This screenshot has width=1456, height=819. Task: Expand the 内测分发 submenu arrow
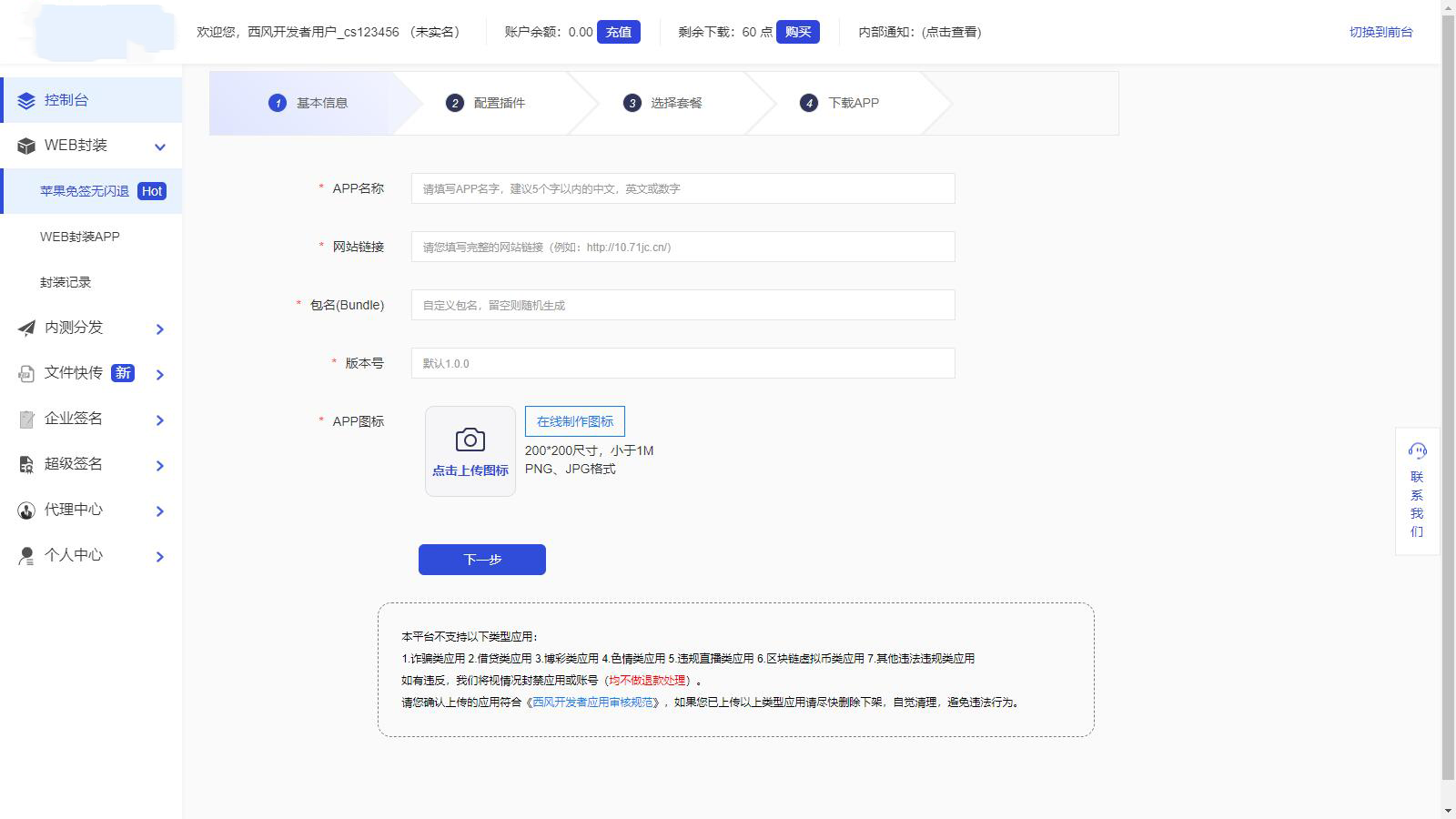[160, 329]
